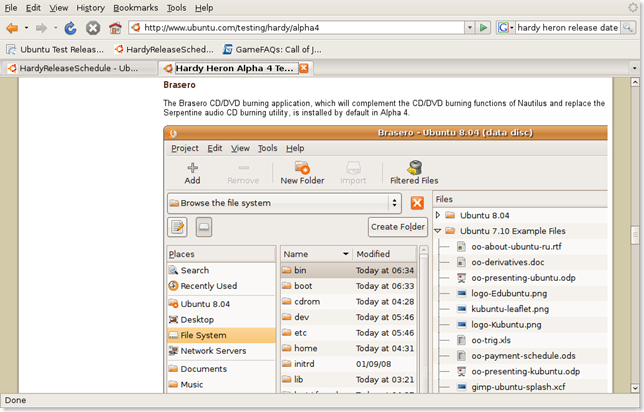Select File System in Places
The width and height of the screenshot is (644, 412).
coord(221,335)
